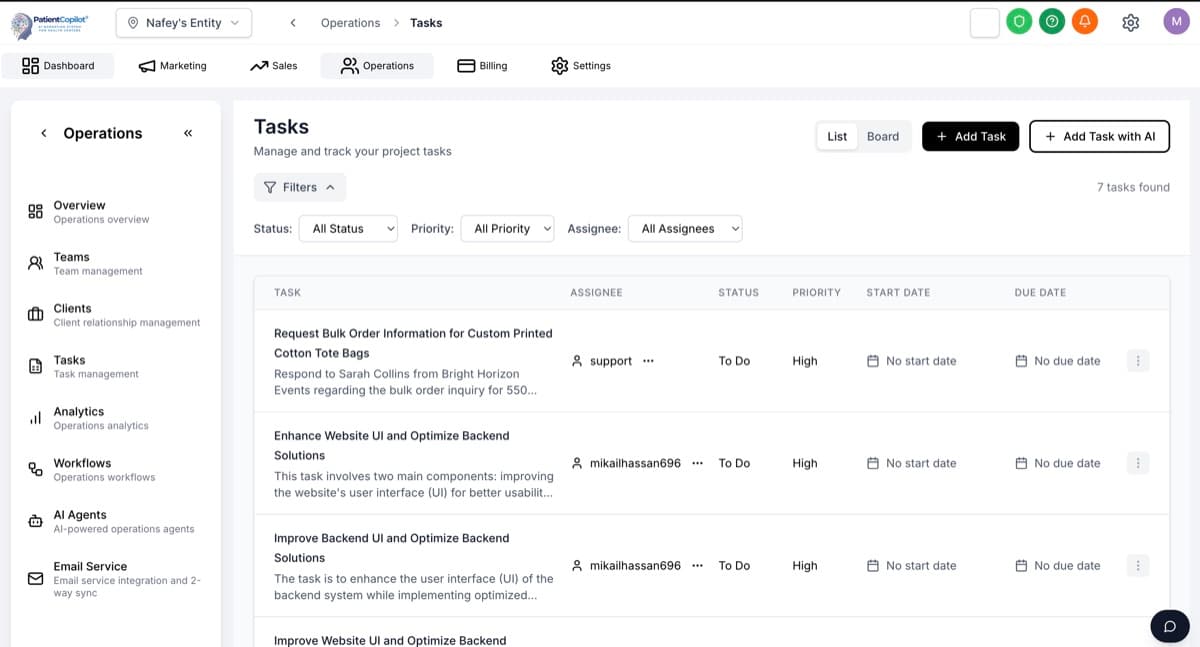Open the Sales tab
Viewport: 1200px width, 647px height.
coord(273,66)
